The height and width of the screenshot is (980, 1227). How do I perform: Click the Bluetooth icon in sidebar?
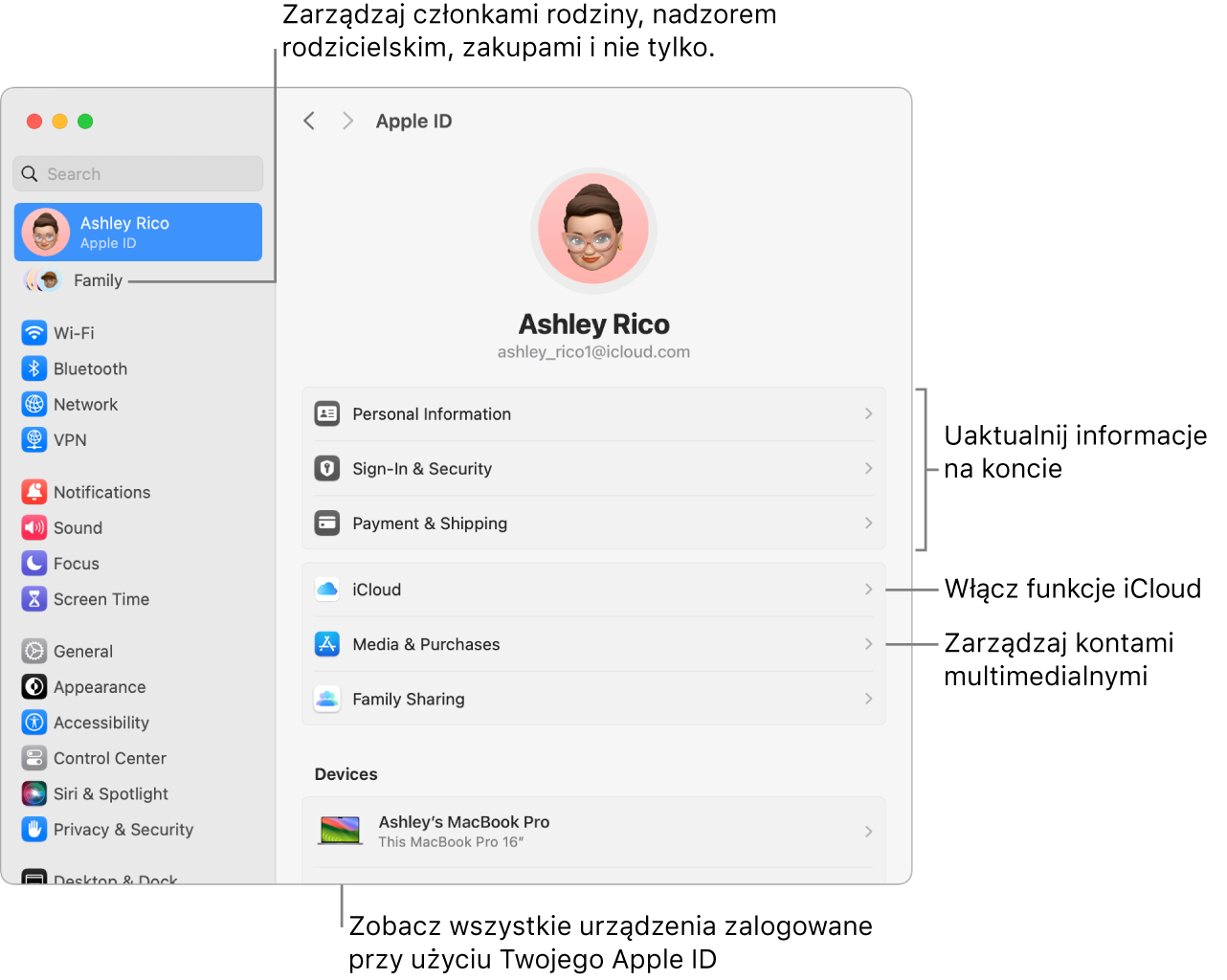click(x=34, y=368)
